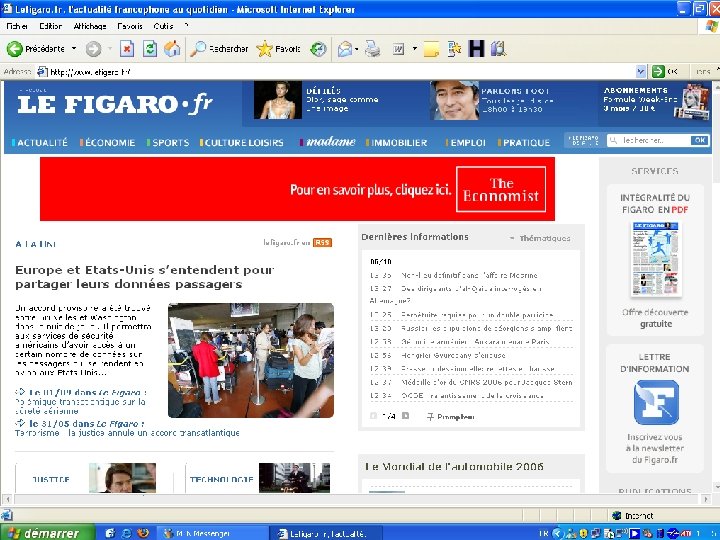The width and height of the screenshot is (720, 540).
Task: Click in the site search field
Action: pos(649,140)
